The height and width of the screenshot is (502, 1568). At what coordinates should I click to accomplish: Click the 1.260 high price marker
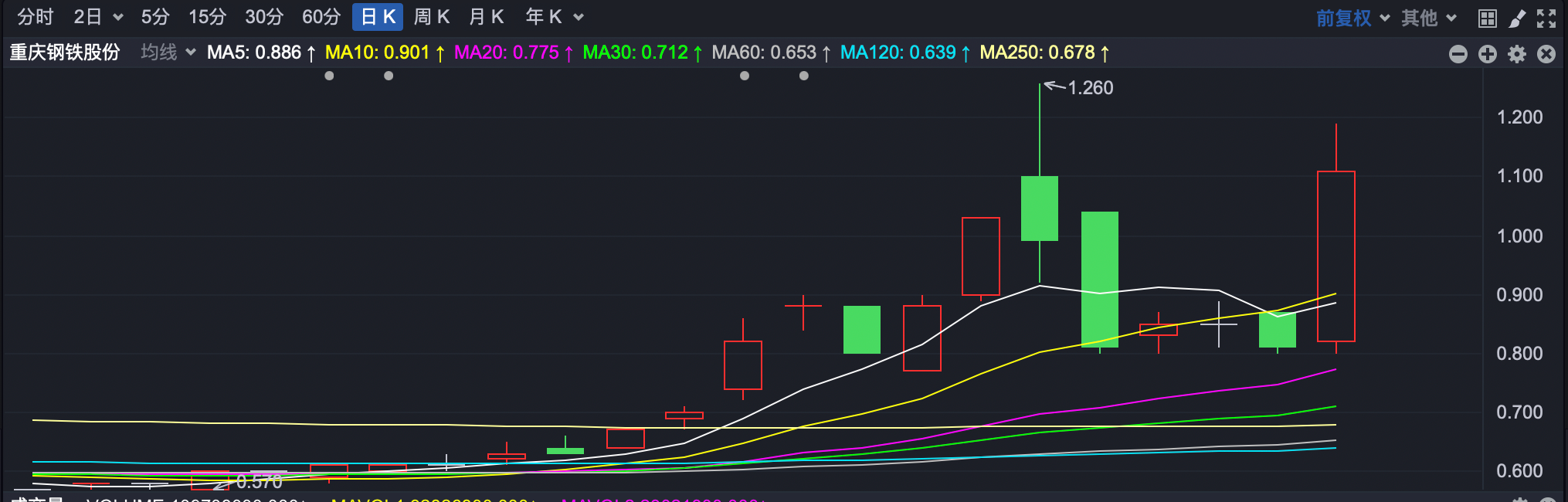point(1090,88)
